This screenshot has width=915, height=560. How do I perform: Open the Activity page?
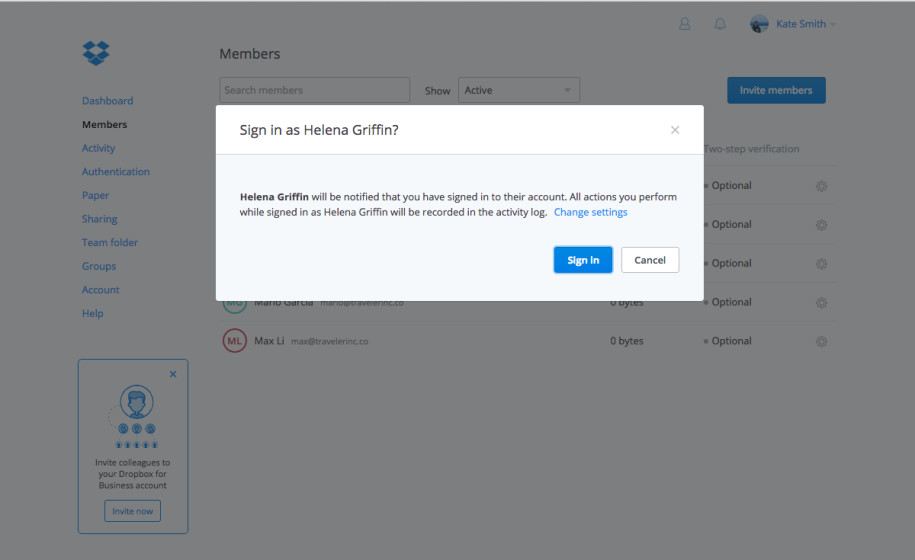pos(98,148)
